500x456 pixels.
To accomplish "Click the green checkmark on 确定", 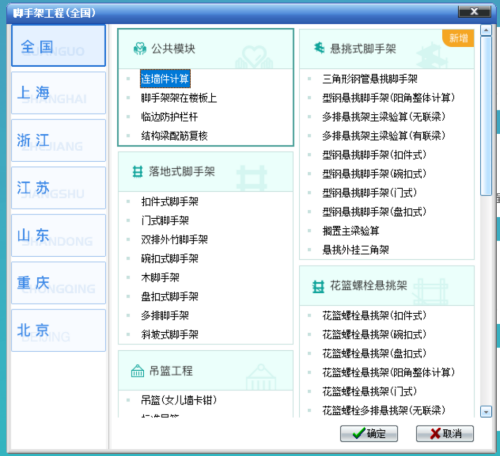I will coord(359,433).
